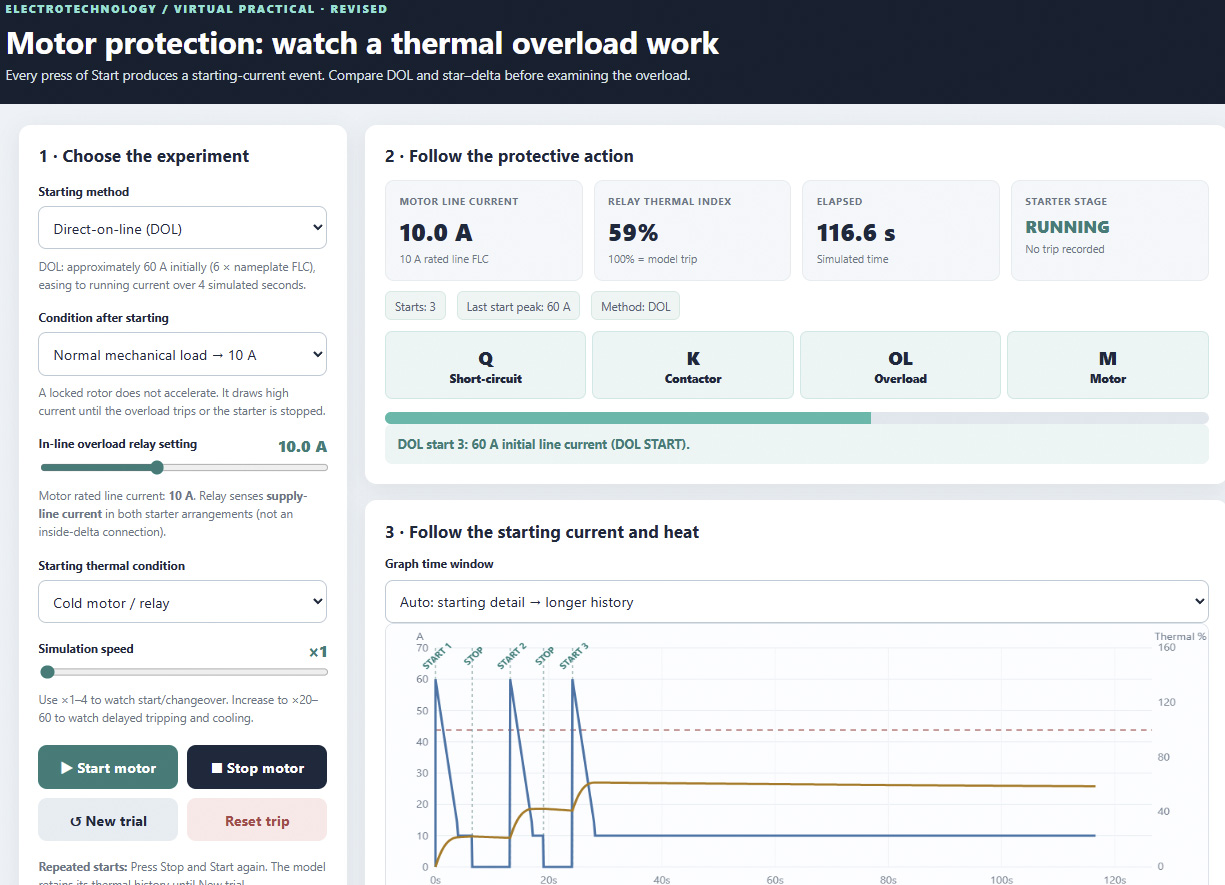Click the heading '1 · Choose the experiment'

pyautogui.click(x=144, y=156)
